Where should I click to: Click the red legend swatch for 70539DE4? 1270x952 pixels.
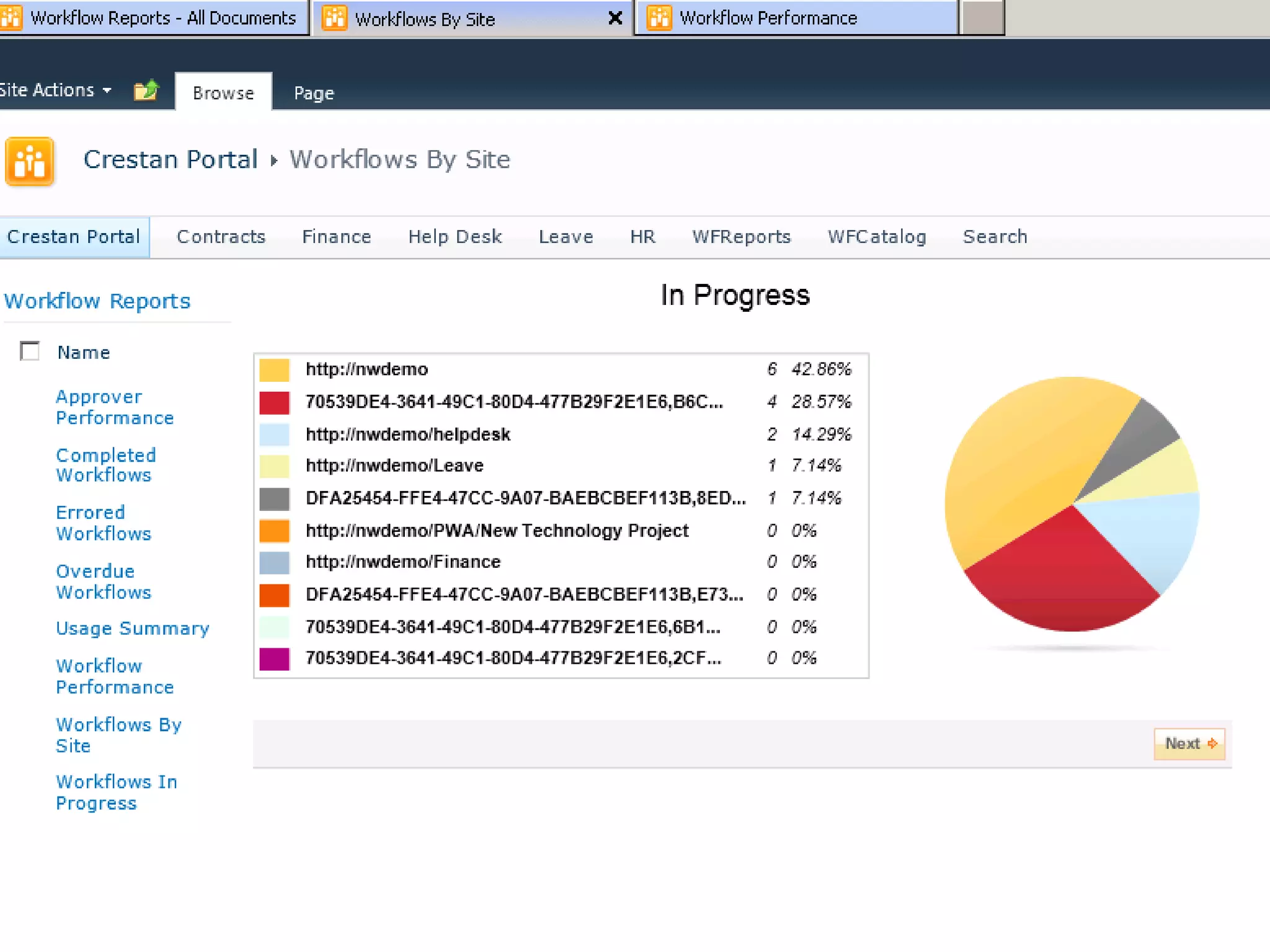point(274,402)
